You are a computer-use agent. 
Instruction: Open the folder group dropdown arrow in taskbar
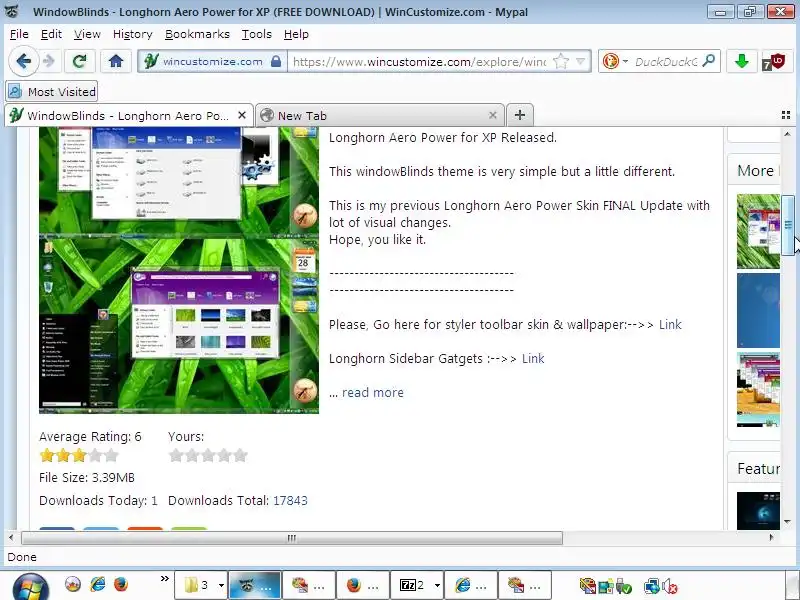click(x=221, y=585)
